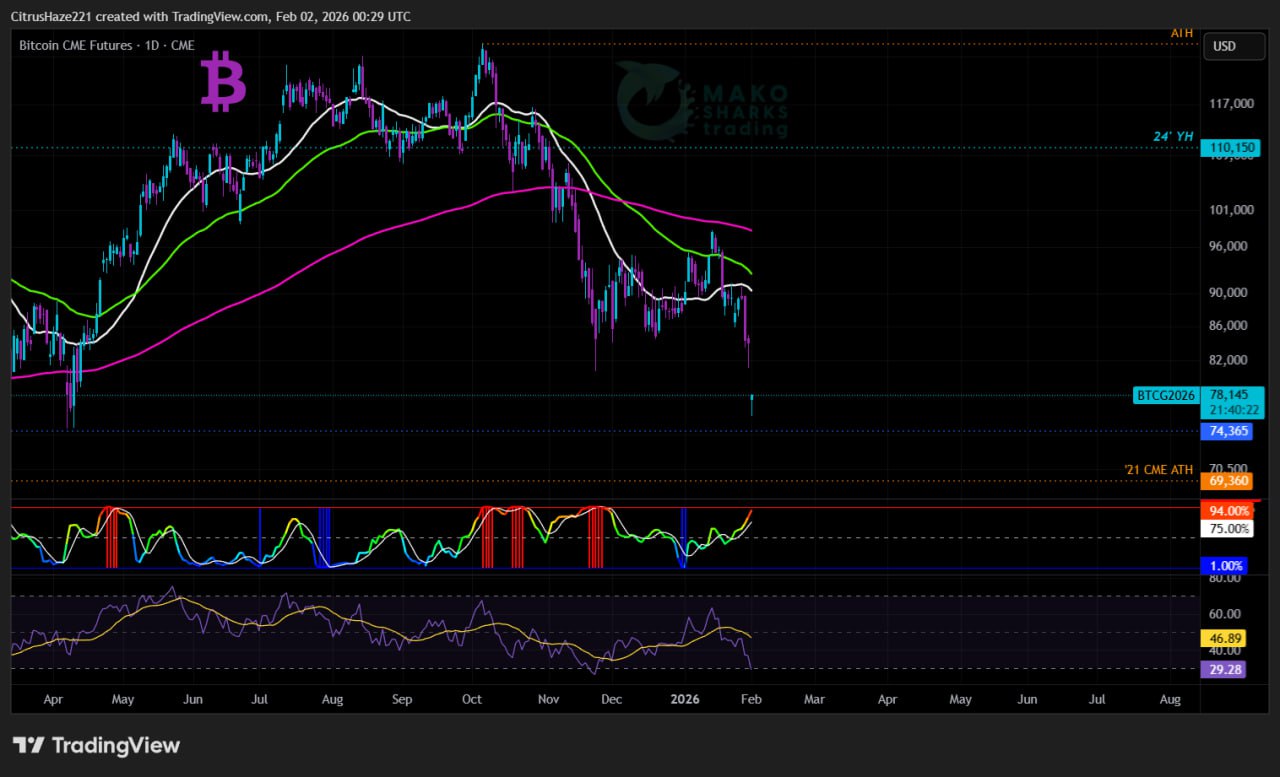Click the Bitcoin CME Futures chart title

point(106,45)
